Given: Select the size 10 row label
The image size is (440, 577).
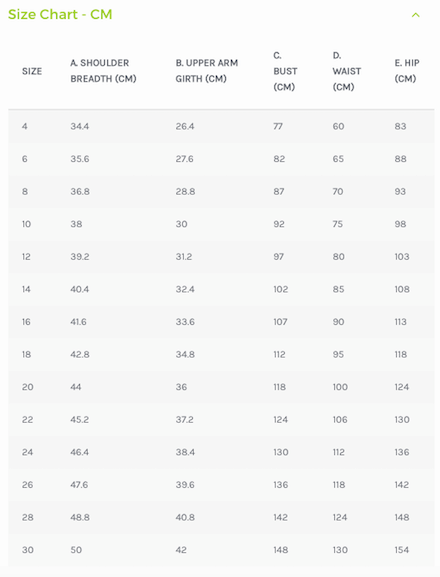Looking at the screenshot, I should point(26,224).
